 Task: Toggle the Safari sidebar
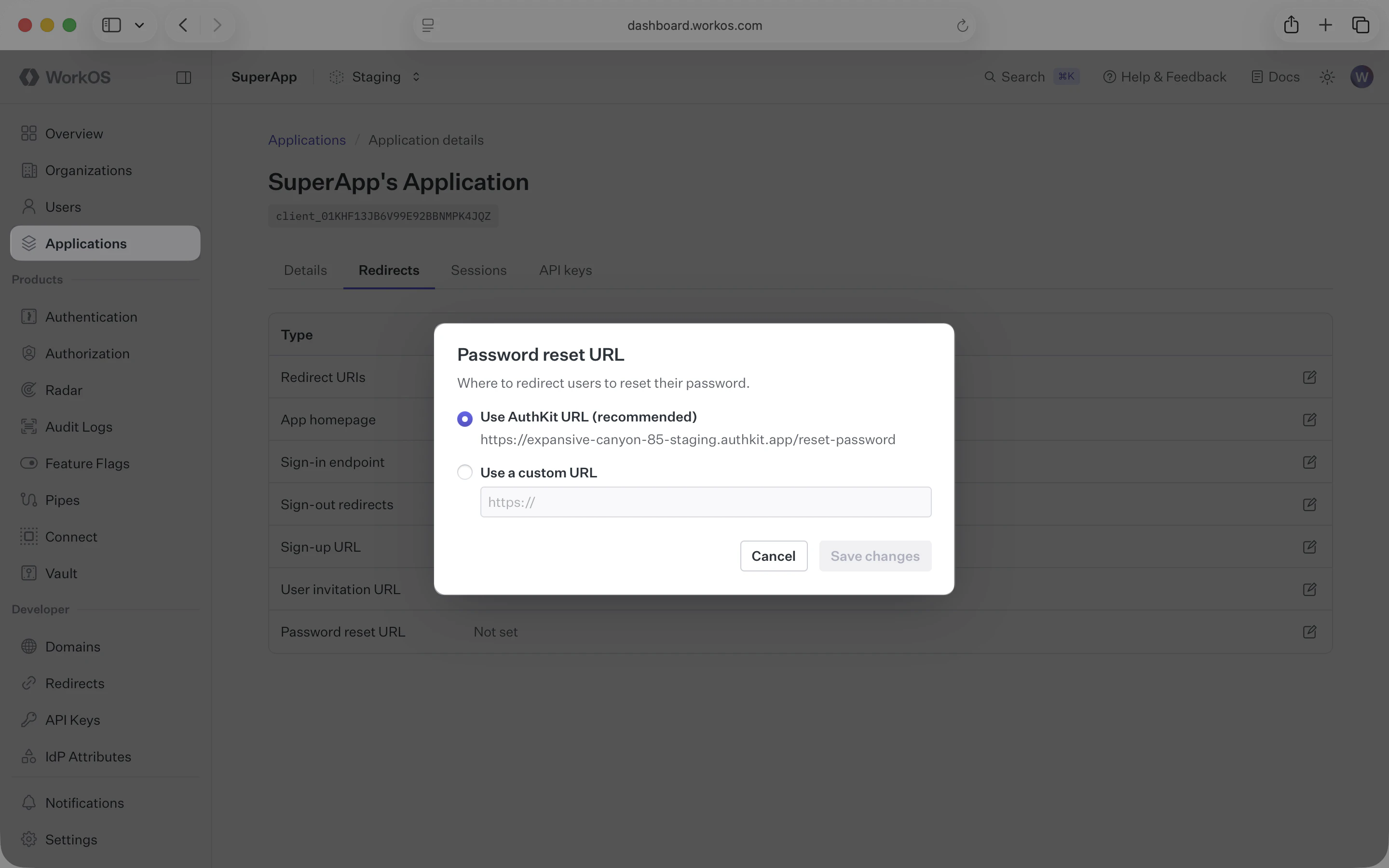(x=111, y=25)
